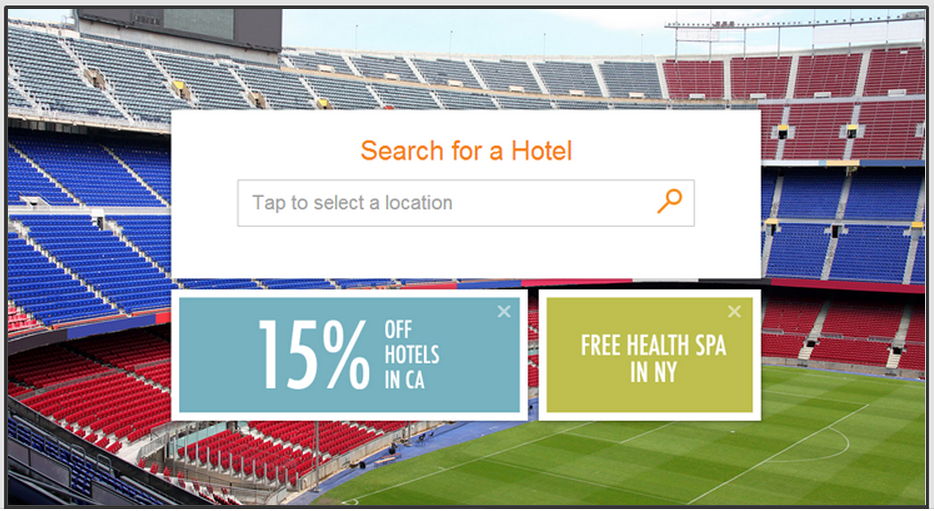Click the orange magnifier search icon
The height and width of the screenshot is (511, 934).
(x=670, y=201)
